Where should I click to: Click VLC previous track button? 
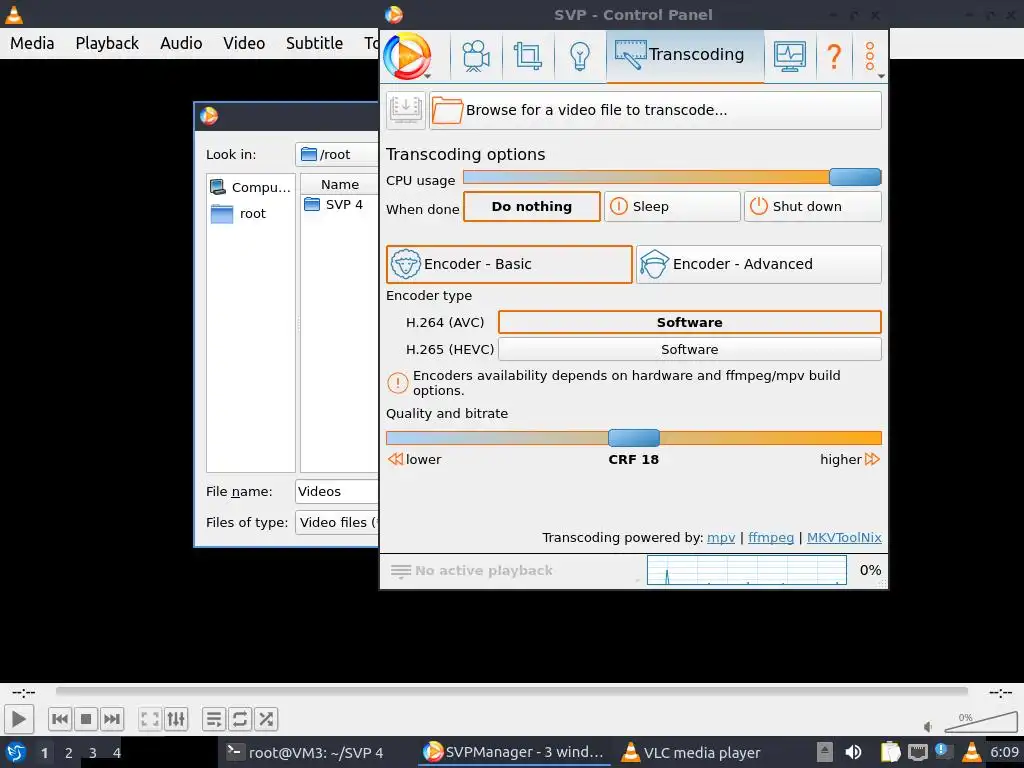pyautogui.click(x=60, y=719)
